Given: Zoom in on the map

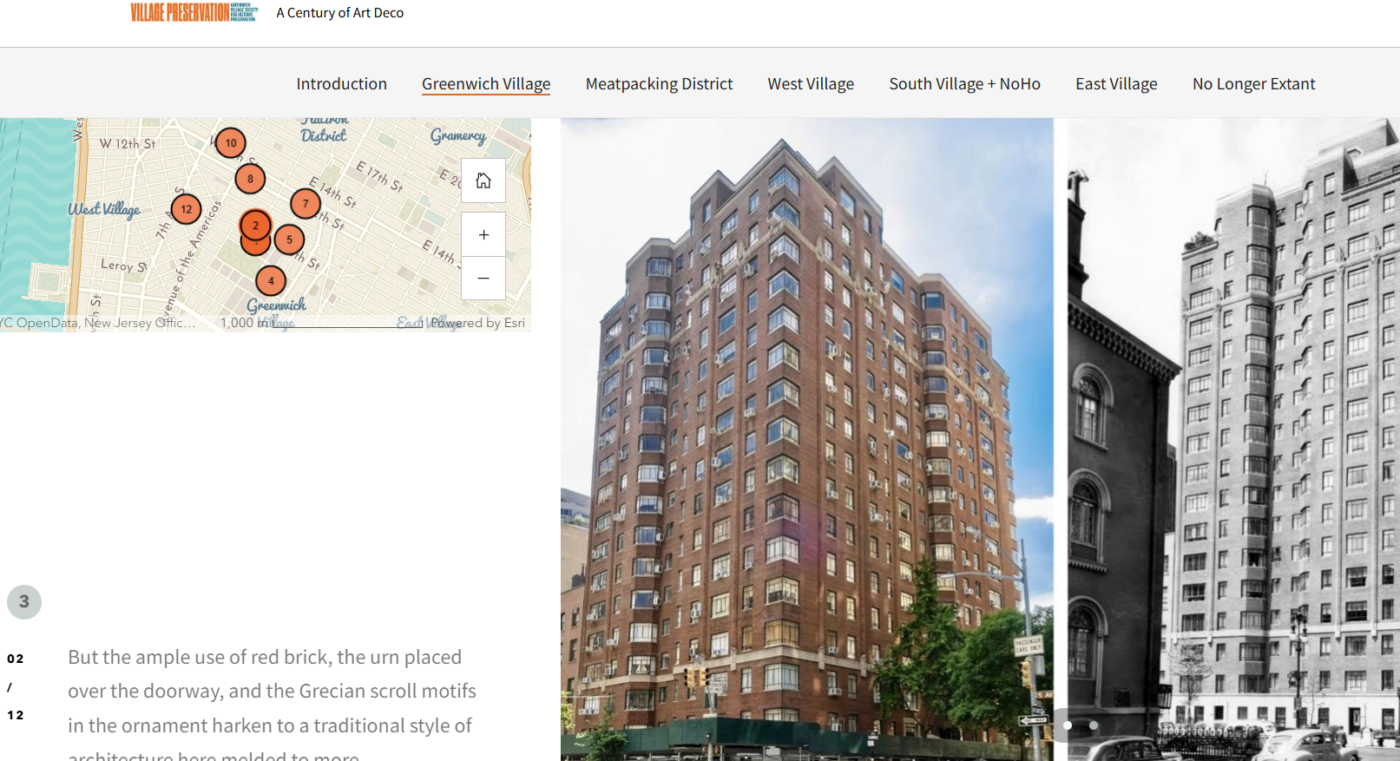Looking at the screenshot, I should pos(483,235).
